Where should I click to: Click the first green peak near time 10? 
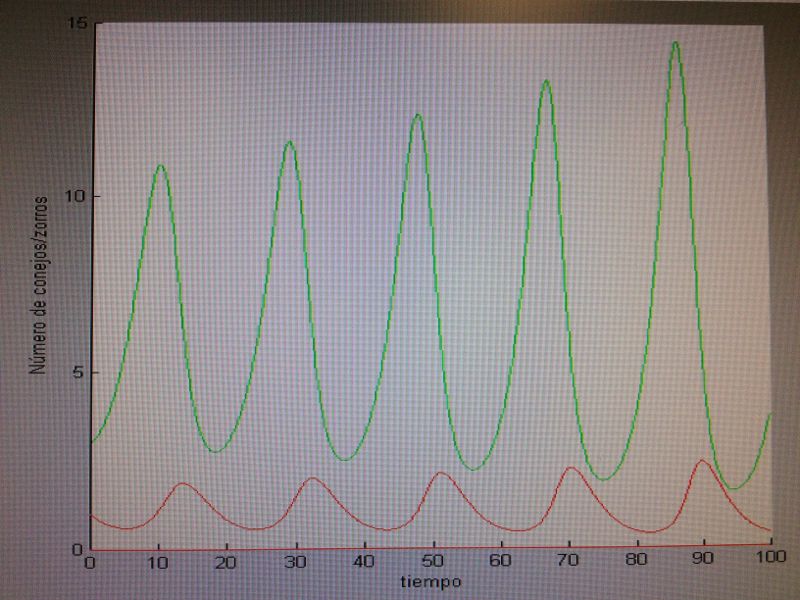coord(159,165)
